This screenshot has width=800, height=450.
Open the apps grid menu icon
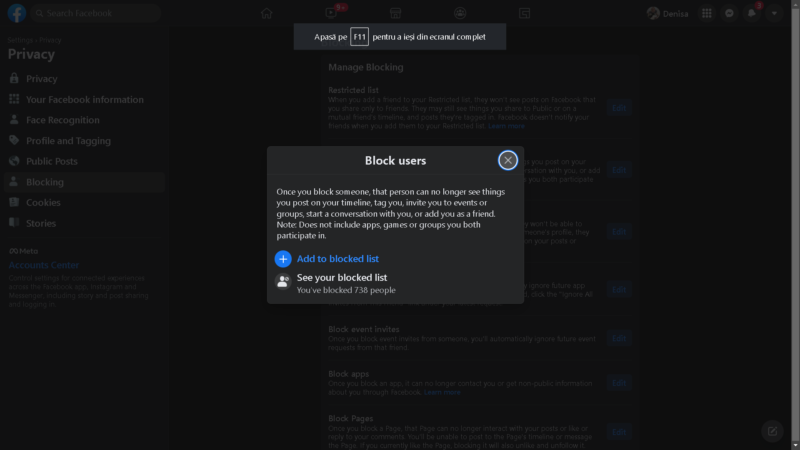point(707,14)
